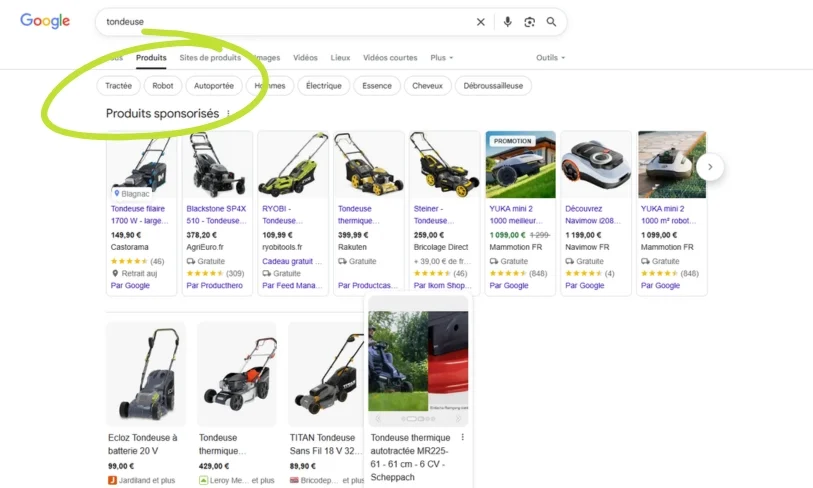Open YUKA mini 2 1000 meilleur link

(x=516, y=215)
